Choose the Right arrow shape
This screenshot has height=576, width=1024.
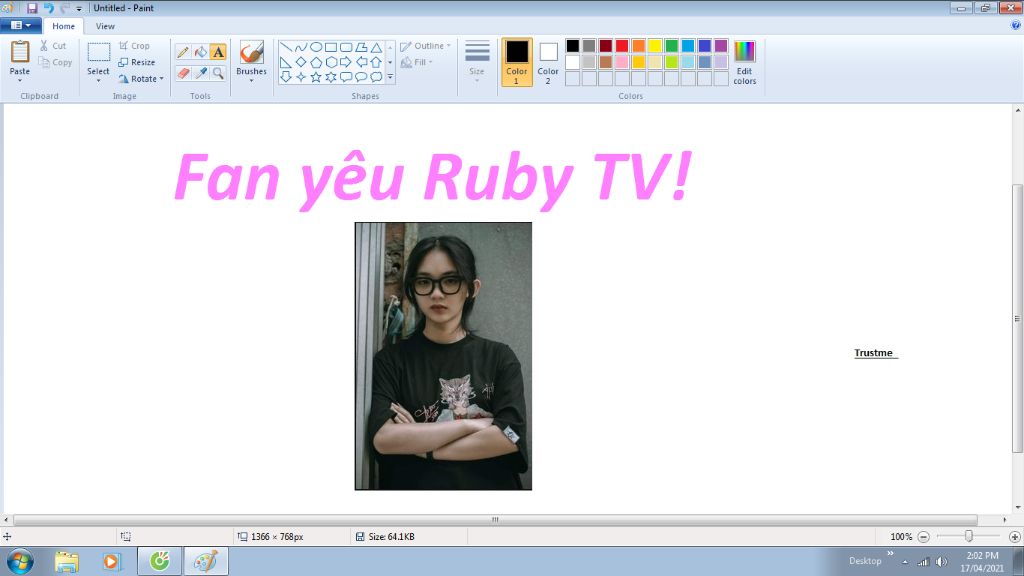click(345, 62)
